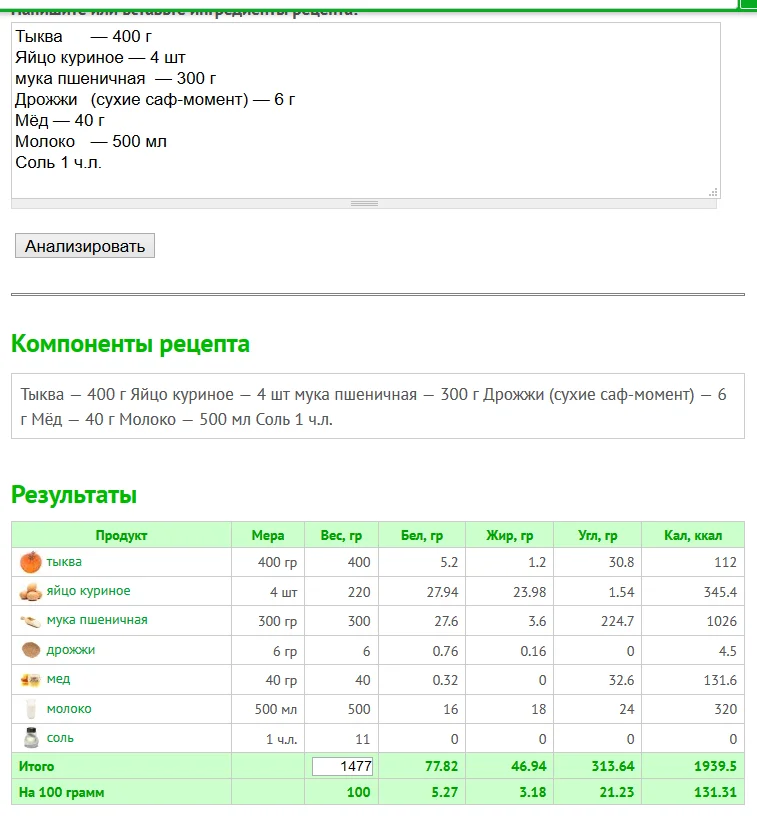Click the pumpkin icon next to тыква
Viewport: 757px width, 823px height.
pos(31,562)
